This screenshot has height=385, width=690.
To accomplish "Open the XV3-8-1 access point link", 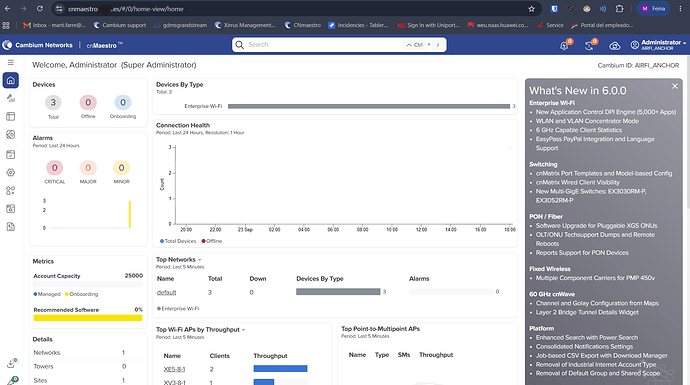I will [174, 383].
